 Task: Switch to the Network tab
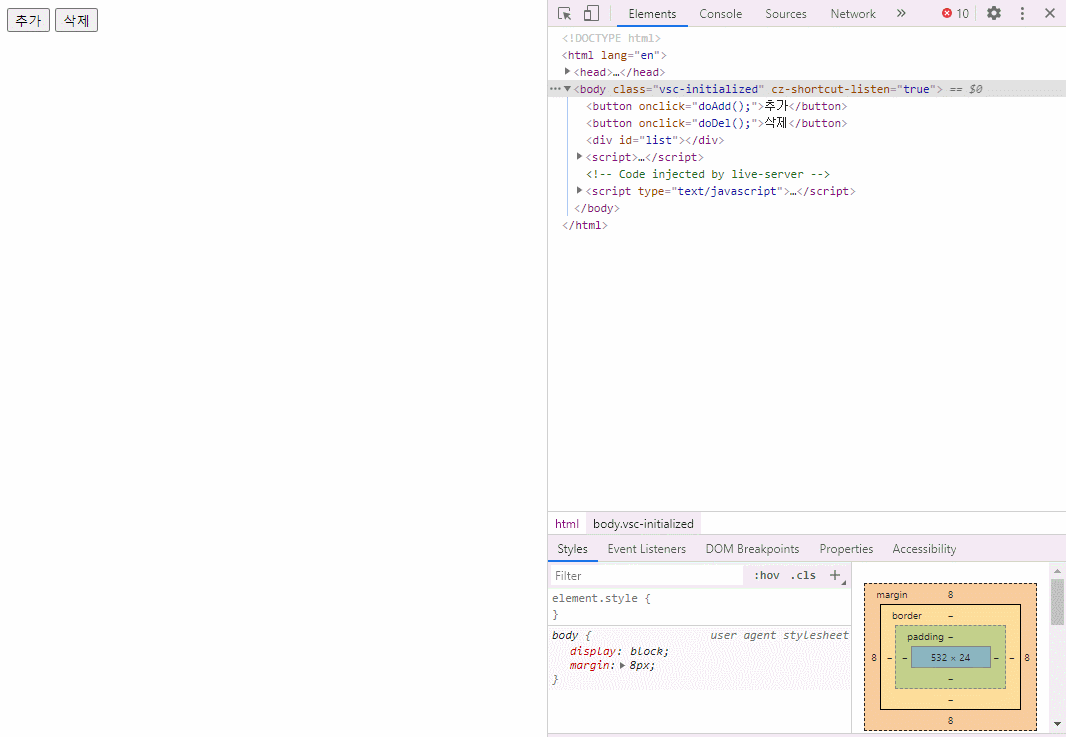coord(853,14)
